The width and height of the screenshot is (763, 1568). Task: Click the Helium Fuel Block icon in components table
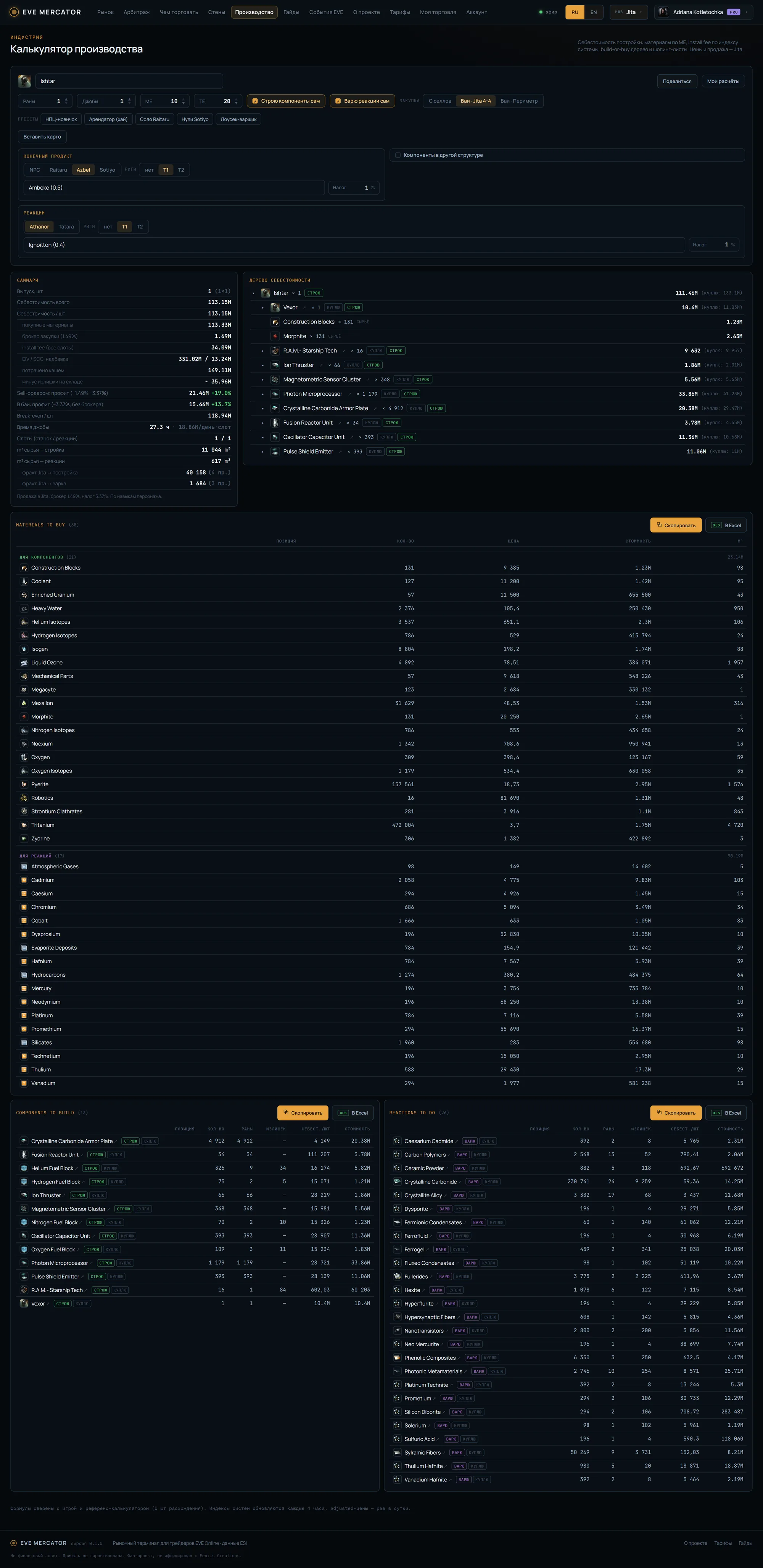point(24,1168)
